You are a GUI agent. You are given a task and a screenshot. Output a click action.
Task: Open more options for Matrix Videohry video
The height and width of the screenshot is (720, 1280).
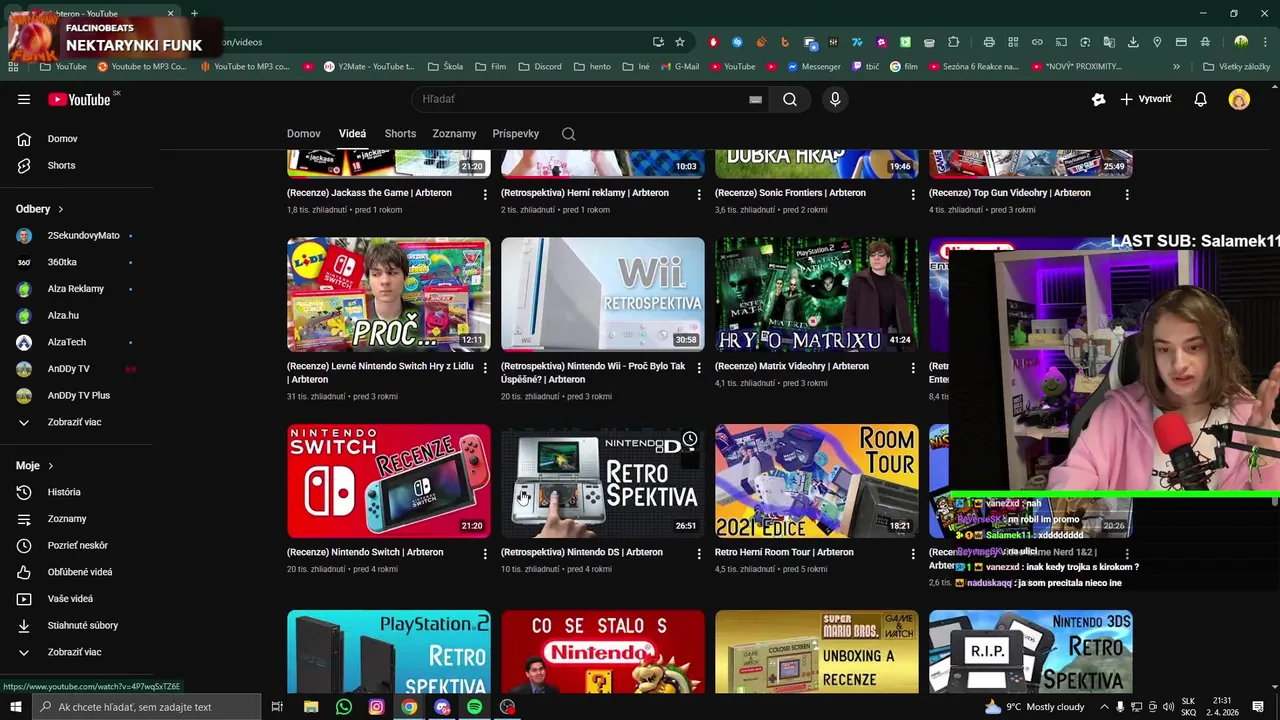[x=913, y=367]
